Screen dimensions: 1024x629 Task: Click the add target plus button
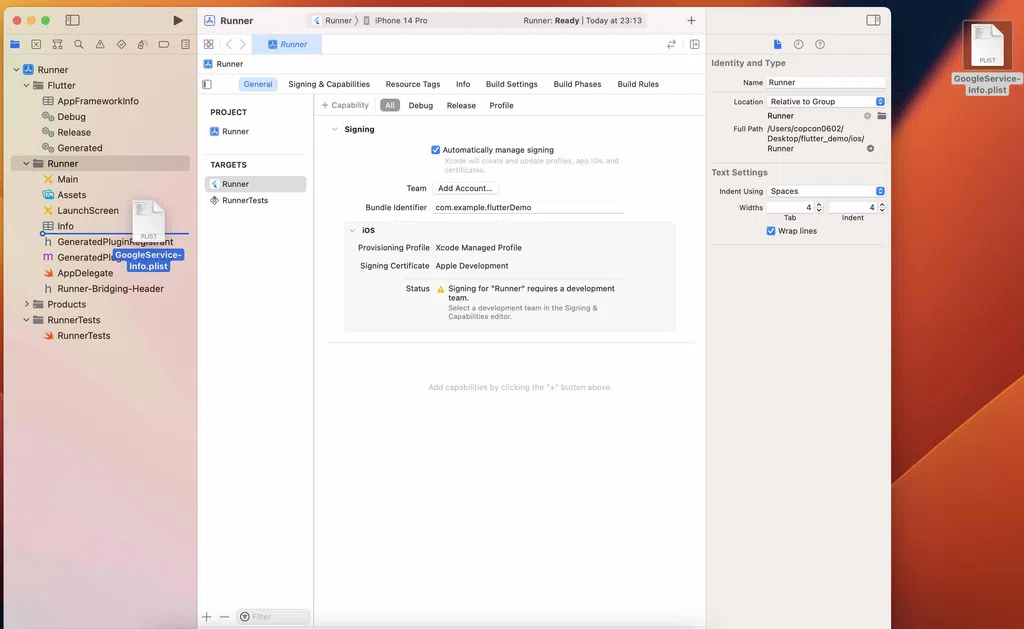206,617
